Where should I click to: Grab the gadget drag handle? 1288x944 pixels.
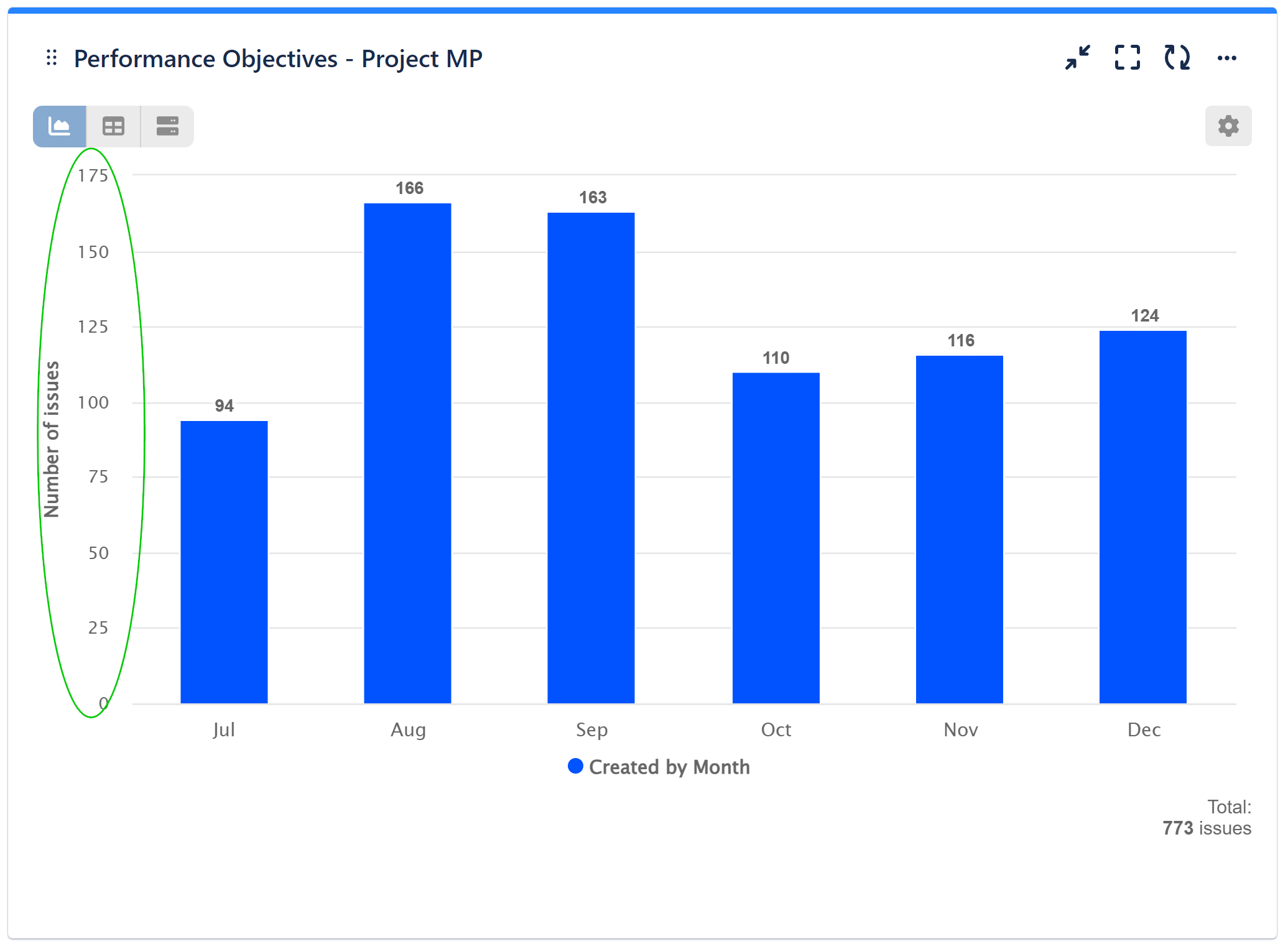click(52, 58)
